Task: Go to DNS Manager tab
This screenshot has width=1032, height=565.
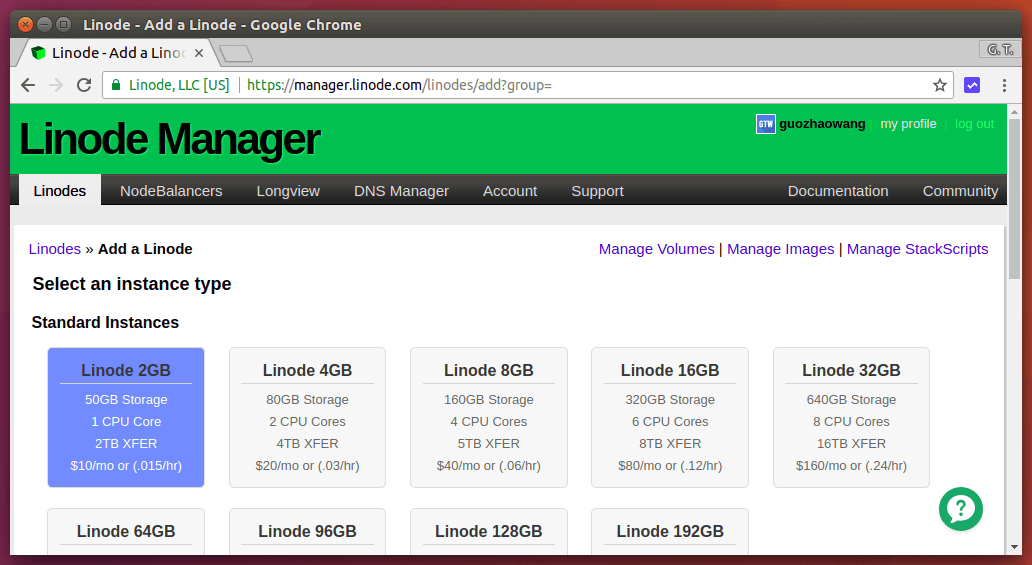Action: click(x=401, y=190)
